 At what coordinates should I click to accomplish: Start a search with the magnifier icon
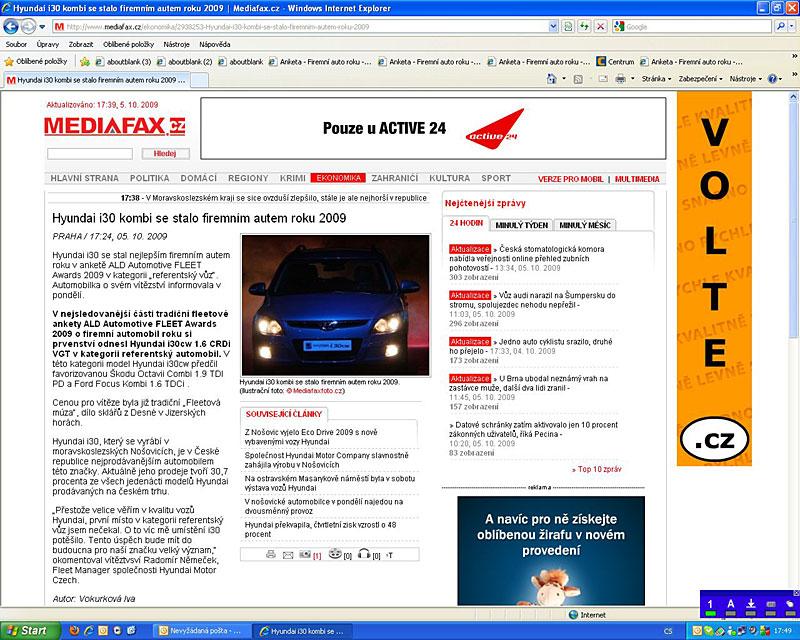[x=780, y=27]
